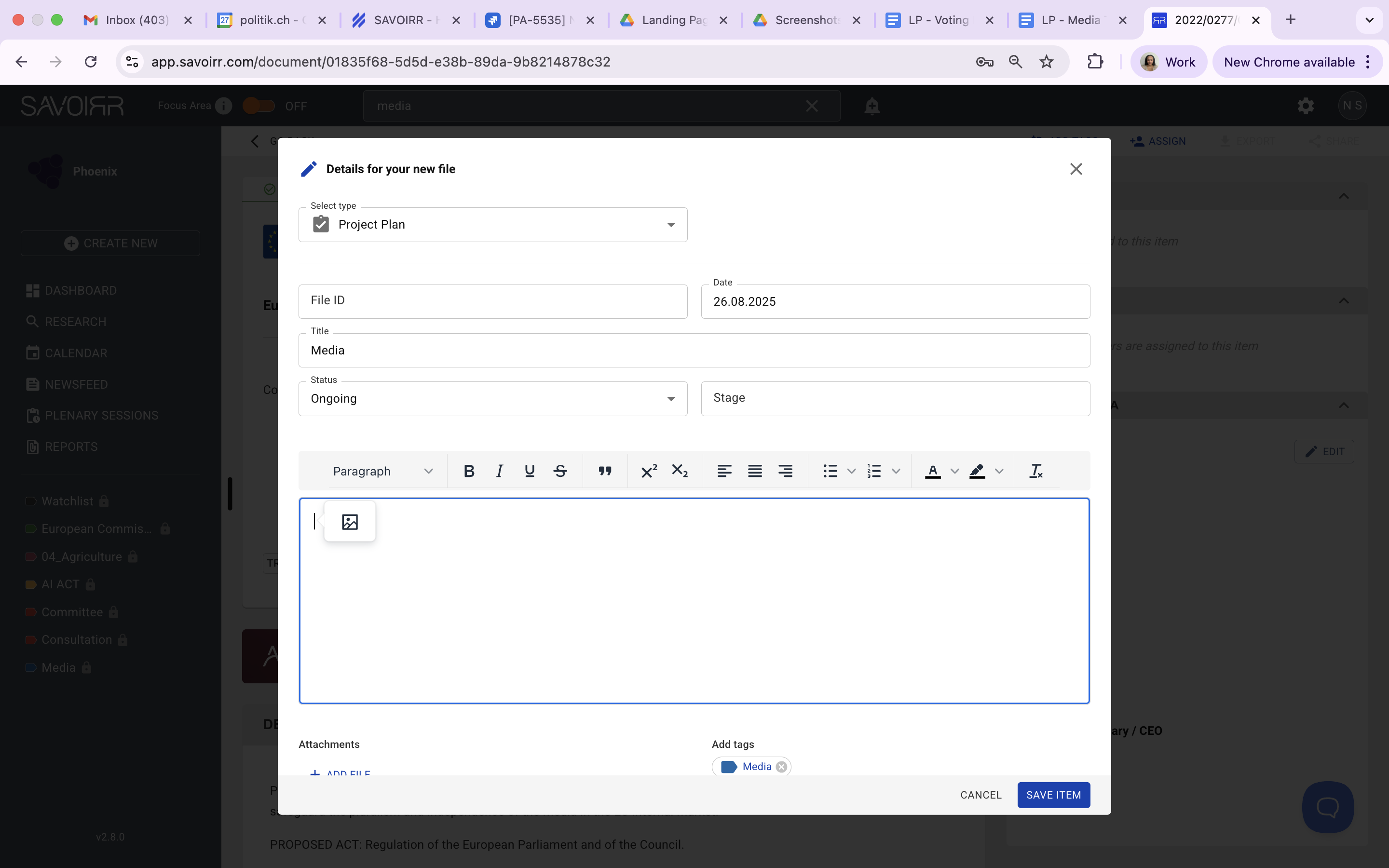The height and width of the screenshot is (868, 1389).
Task: Open Chrome Work profile button
Action: [1168, 62]
